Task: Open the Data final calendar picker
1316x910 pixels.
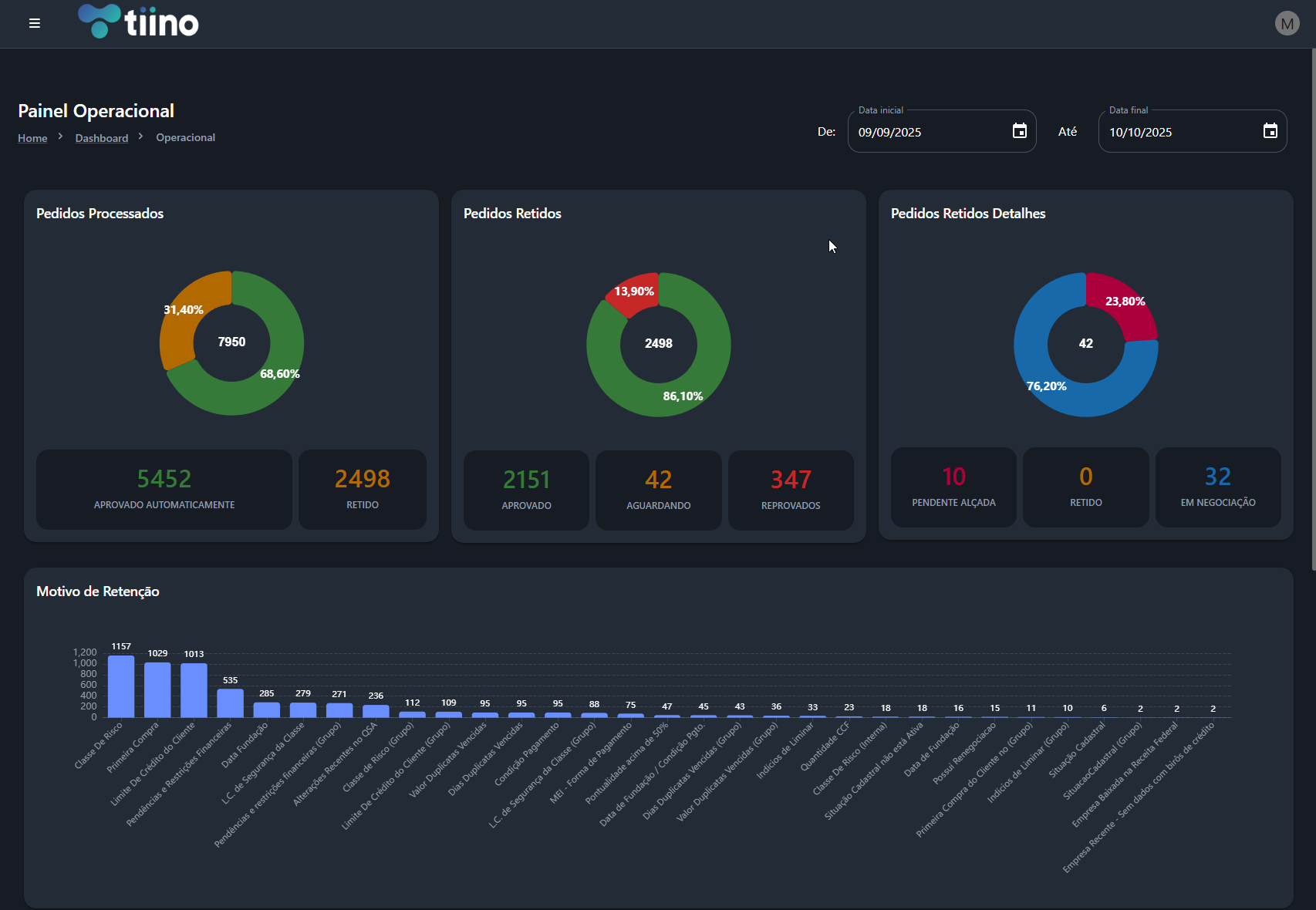Action: [1270, 131]
